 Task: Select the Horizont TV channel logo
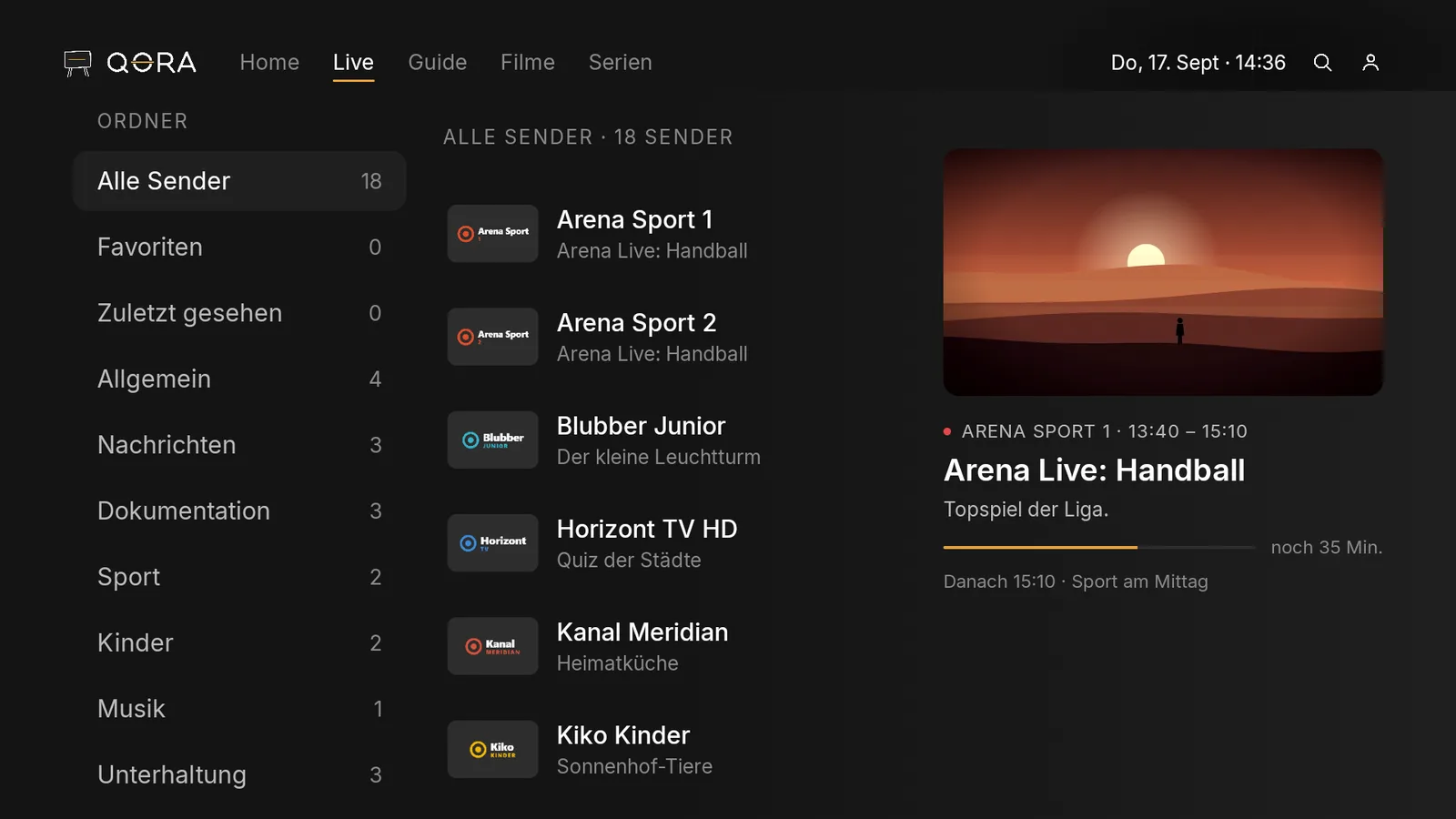click(x=492, y=543)
